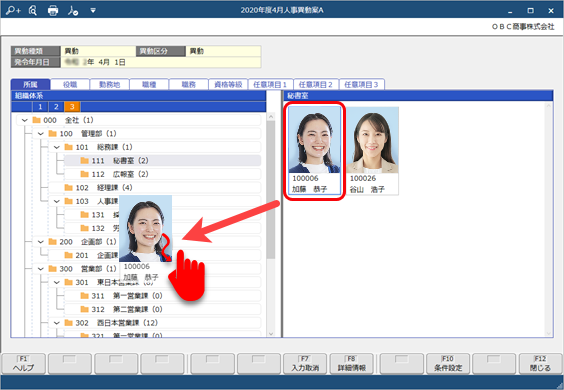Collapse the 000 全社 node
Viewport: 564px width, 390px height.
(x=24, y=120)
